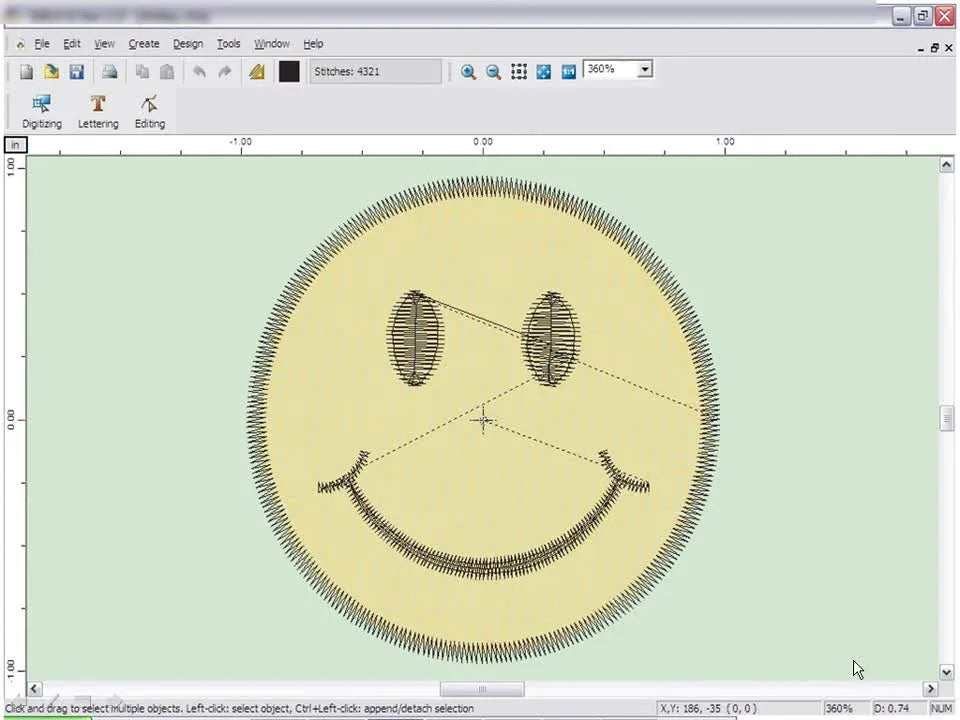Save the design with the floppy icon
Image resolution: width=960 pixels, height=720 pixels.
point(77,72)
